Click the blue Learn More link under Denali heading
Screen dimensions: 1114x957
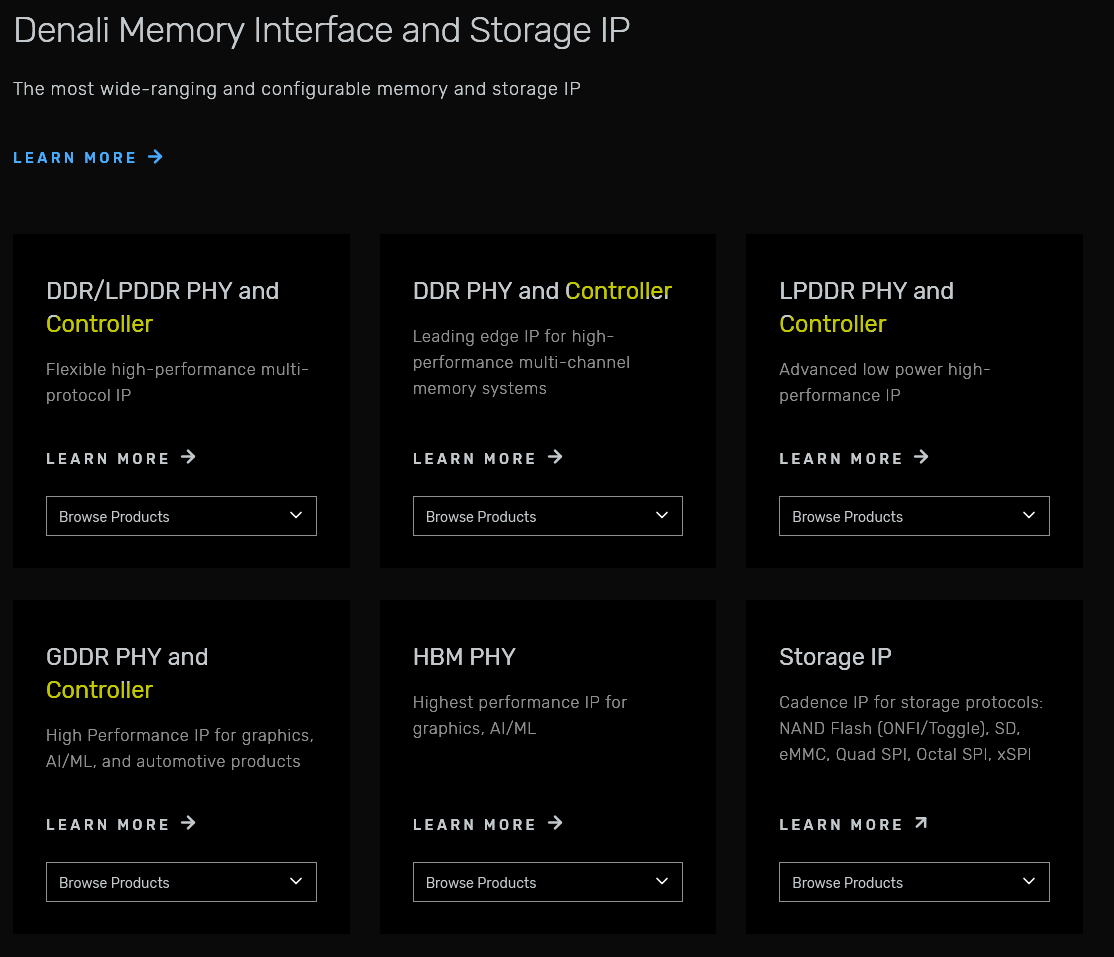click(88, 158)
